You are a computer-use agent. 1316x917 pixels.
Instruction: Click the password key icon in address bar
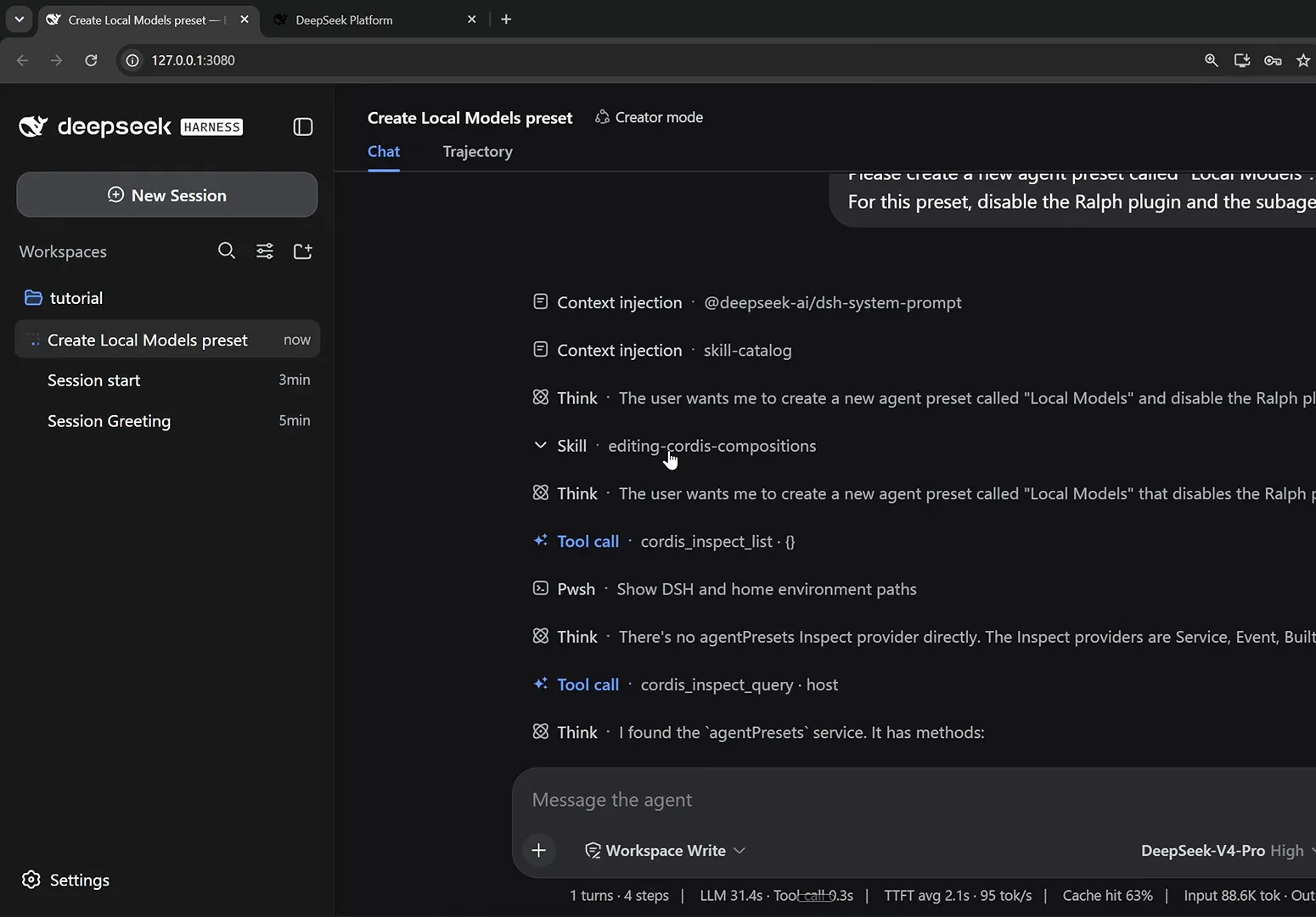click(1273, 60)
